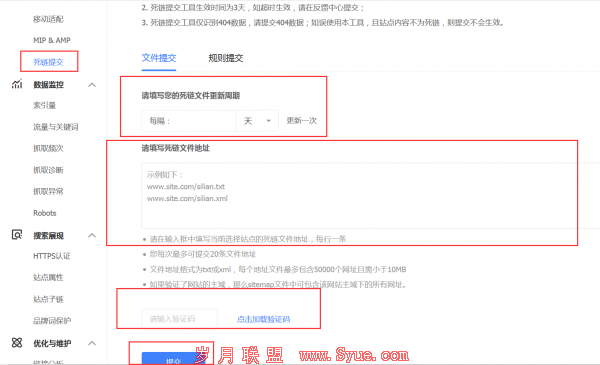
Task: Click the 更新一次 text
Action: (302, 121)
